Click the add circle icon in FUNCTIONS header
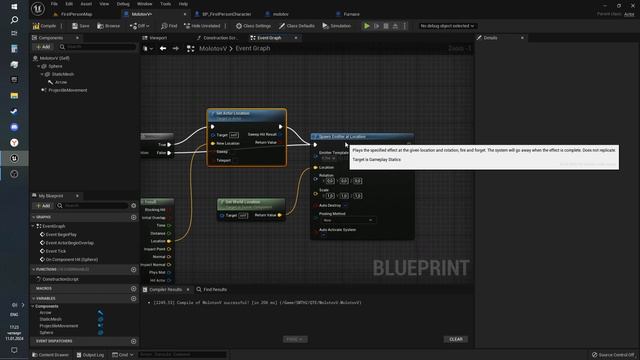This screenshot has height=360, width=640. click(133, 270)
